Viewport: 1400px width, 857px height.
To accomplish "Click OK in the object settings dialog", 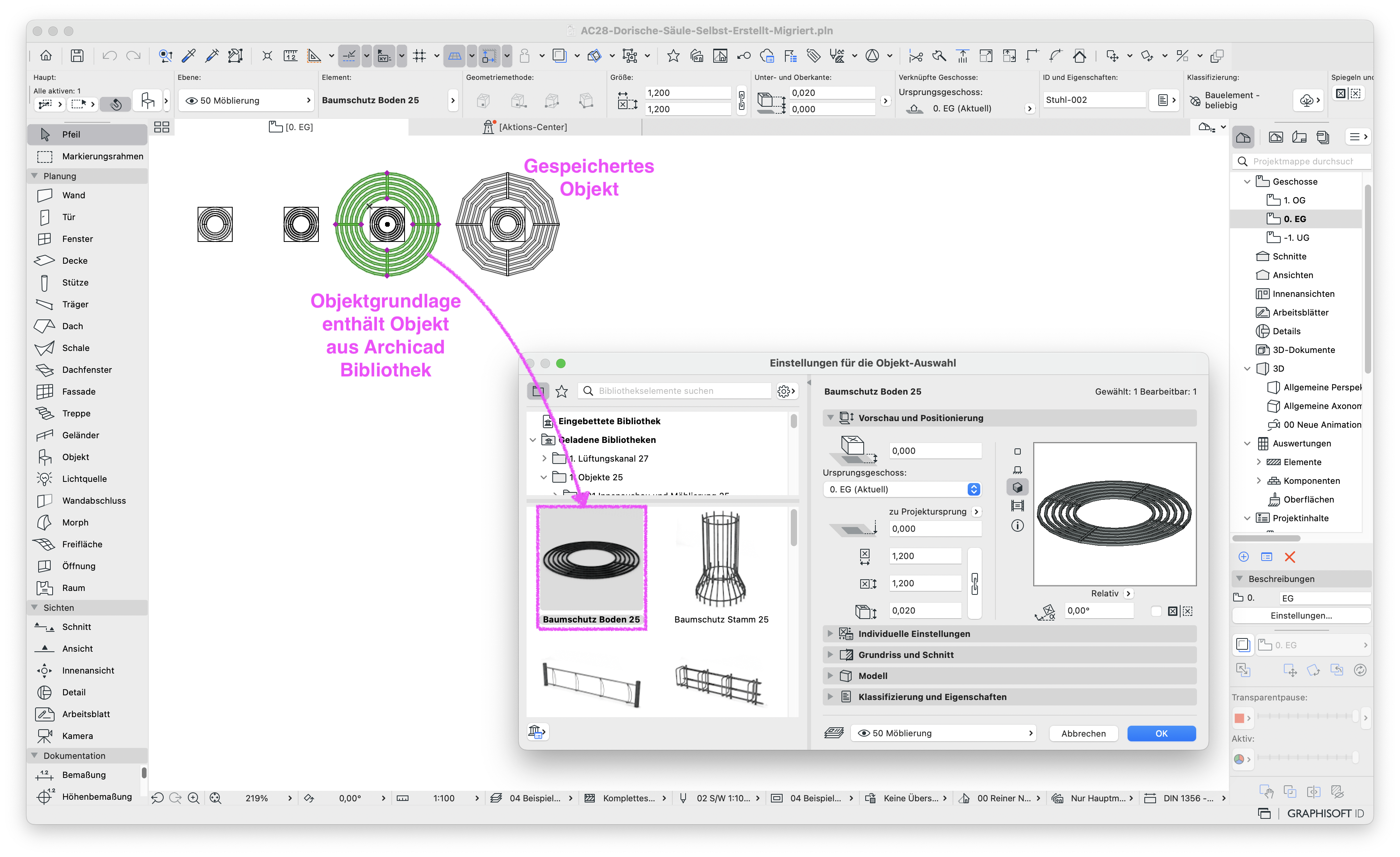I will pos(1161,733).
